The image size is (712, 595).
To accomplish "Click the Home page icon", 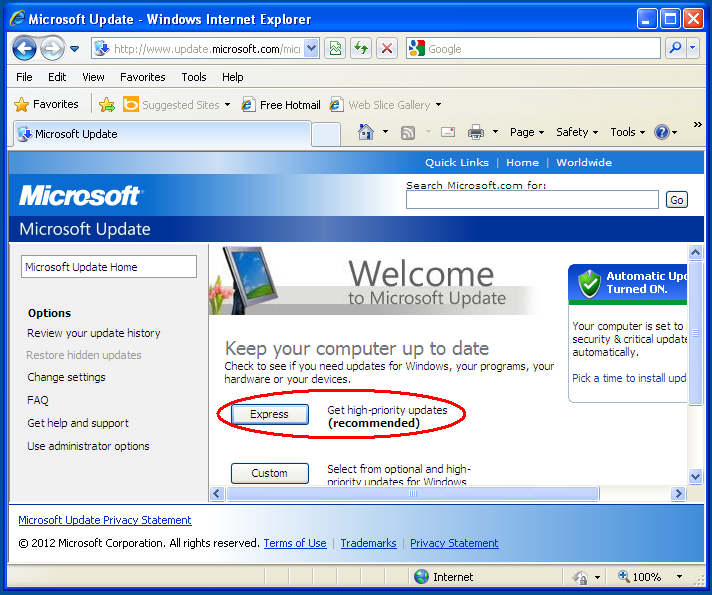I will pos(366,132).
